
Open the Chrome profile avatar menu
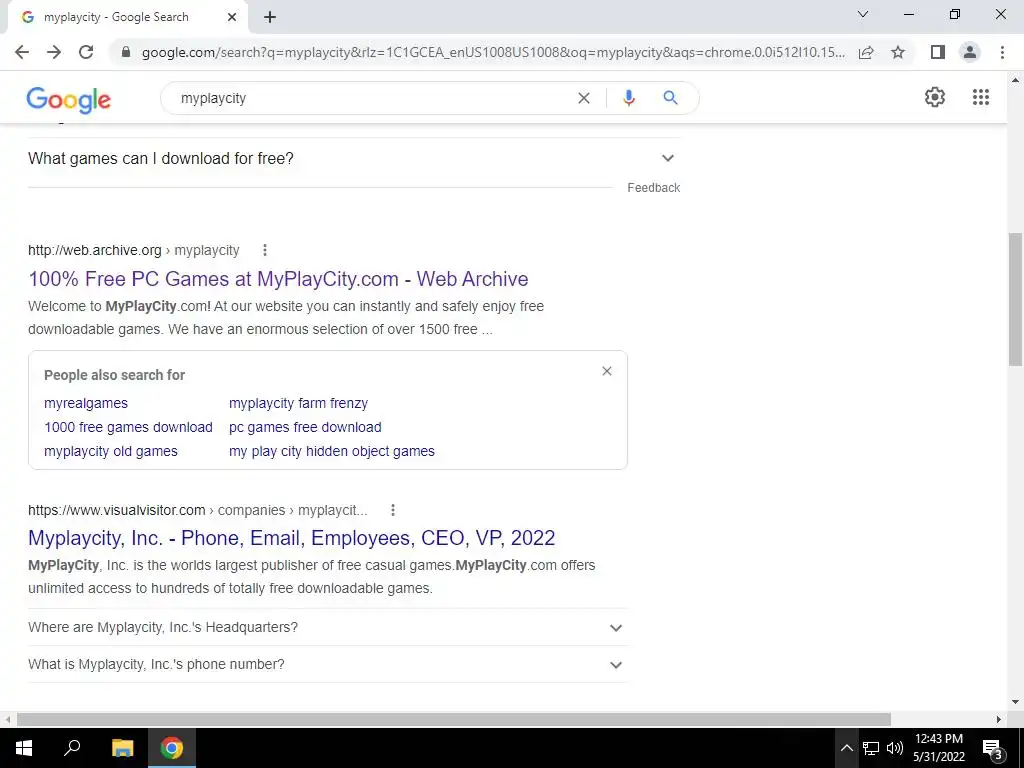coord(970,52)
